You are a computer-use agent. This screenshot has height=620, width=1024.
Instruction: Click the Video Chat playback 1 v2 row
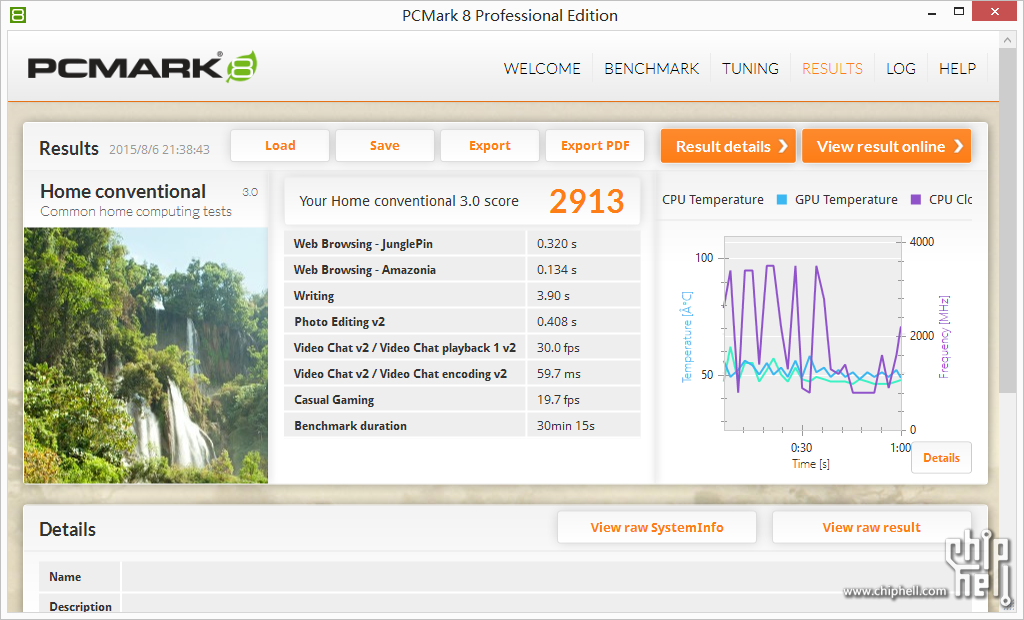(x=462, y=348)
